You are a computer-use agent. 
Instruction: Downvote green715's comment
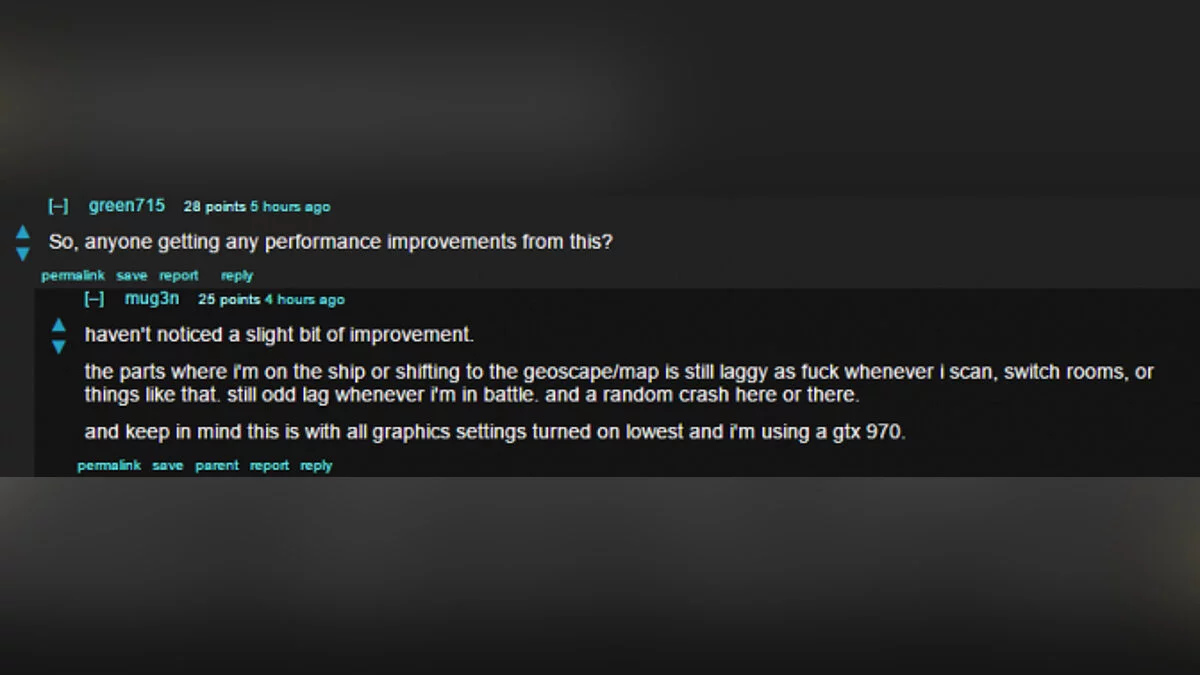click(x=23, y=254)
